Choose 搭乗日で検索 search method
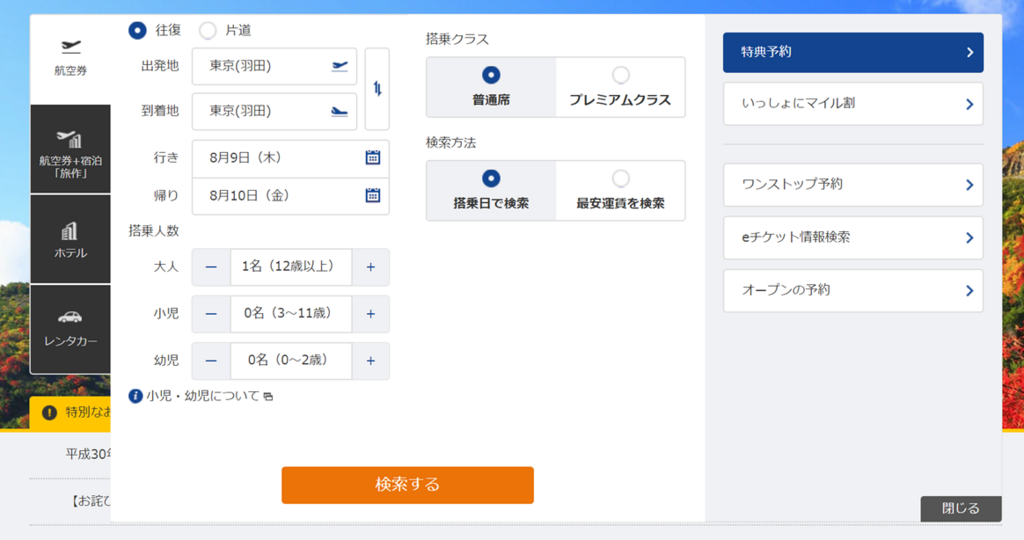The height and width of the screenshot is (540, 1024). (491, 191)
